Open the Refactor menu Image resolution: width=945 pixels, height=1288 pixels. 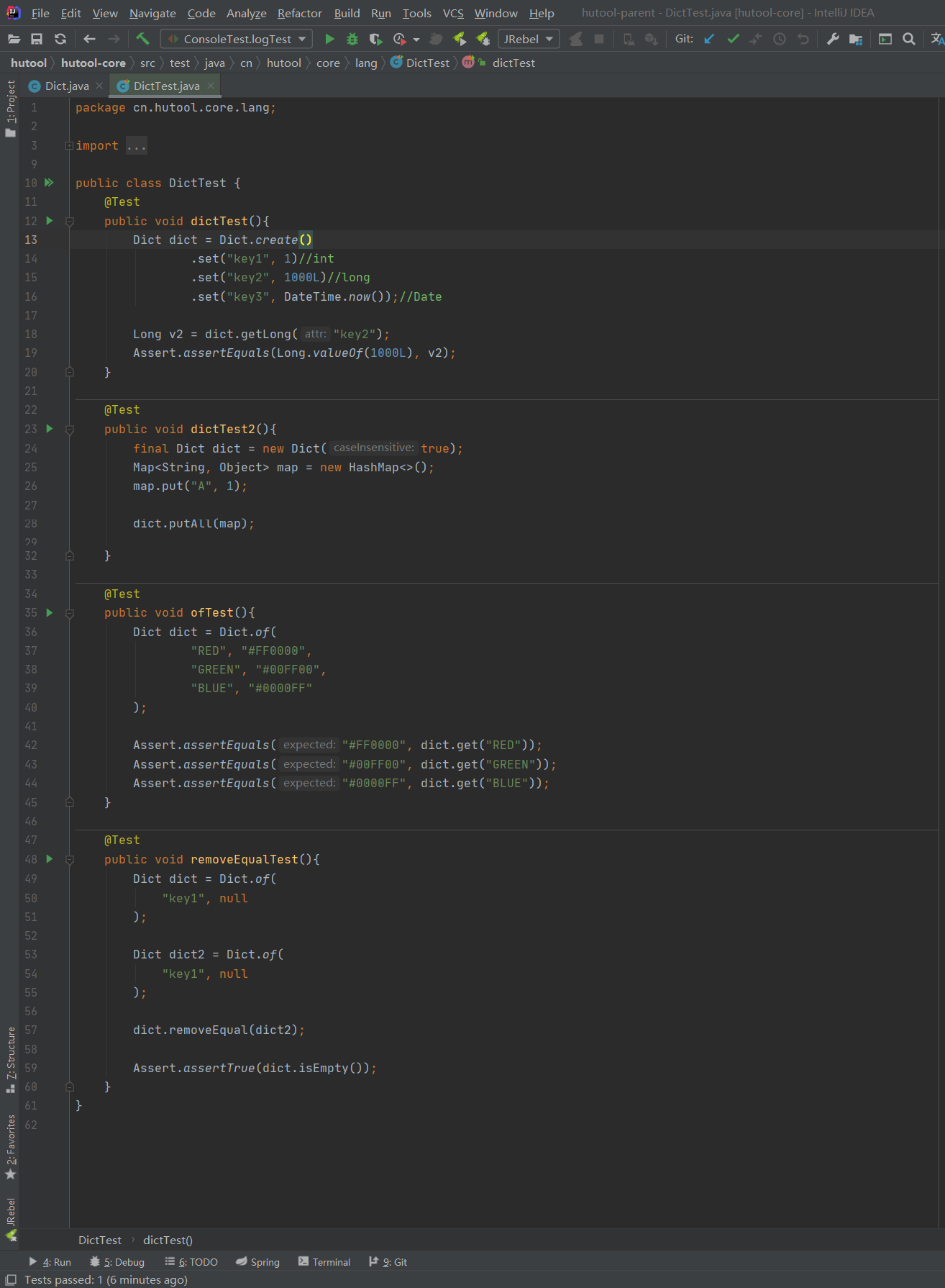pos(300,13)
